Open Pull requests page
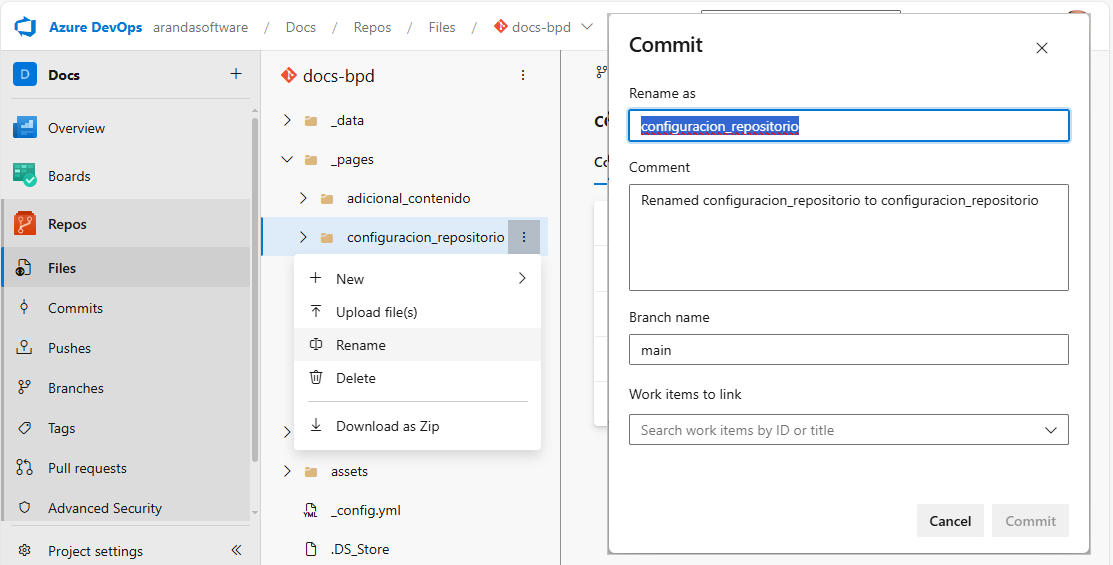The width and height of the screenshot is (1113, 565). pos(87,468)
